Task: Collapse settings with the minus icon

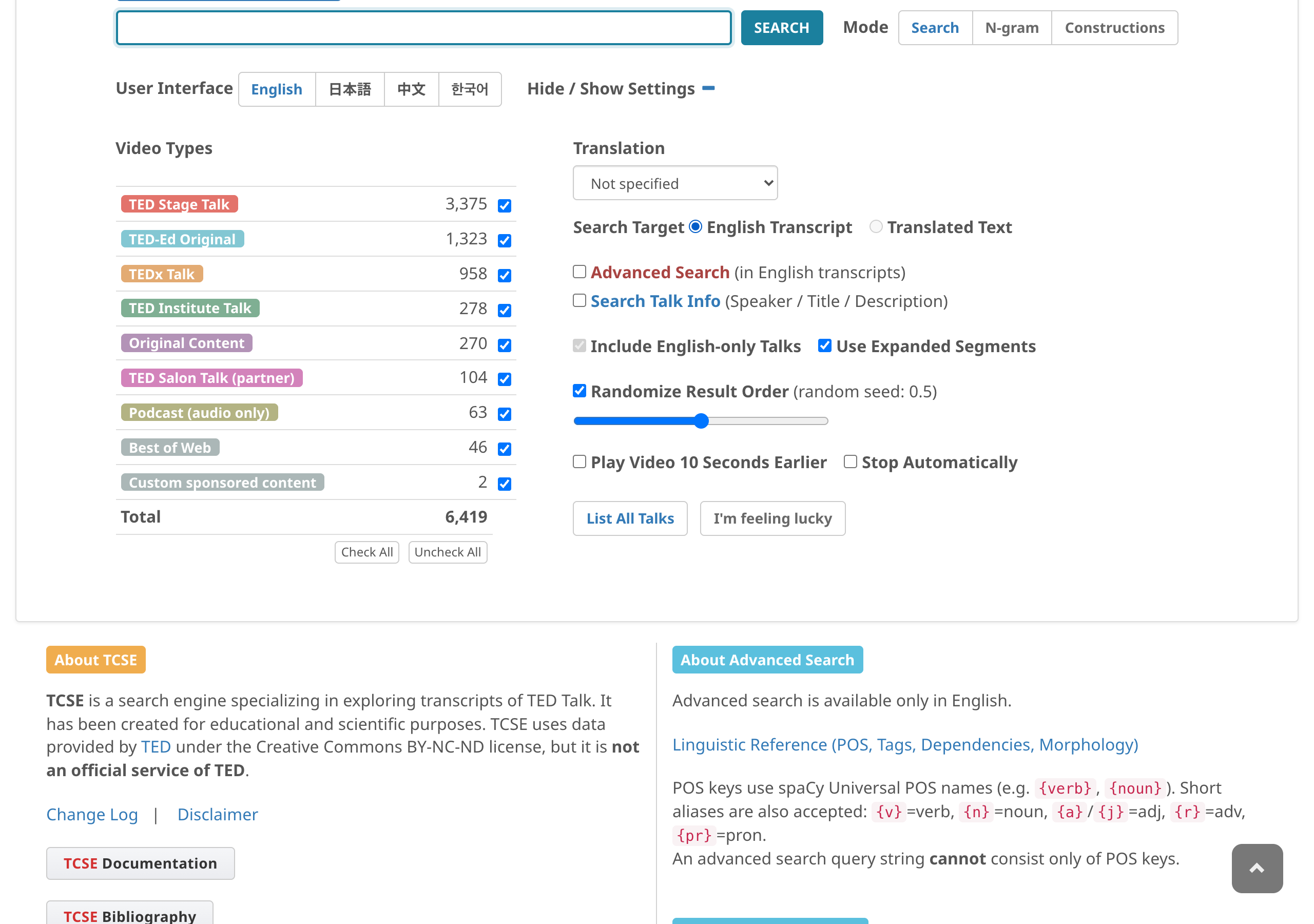Action: [708, 88]
